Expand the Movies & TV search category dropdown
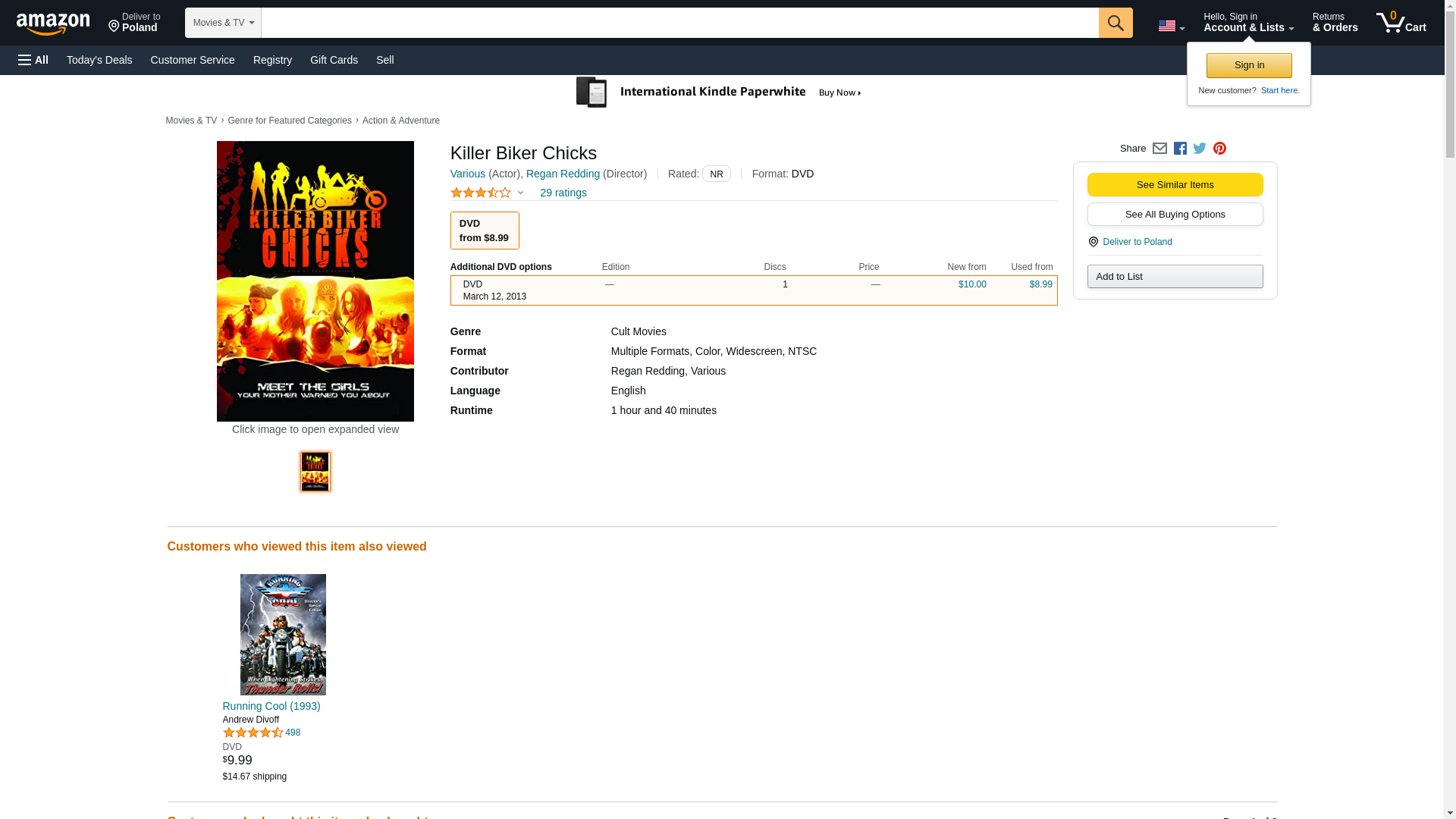This screenshot has height=819, width=1456. pos(223,23)
